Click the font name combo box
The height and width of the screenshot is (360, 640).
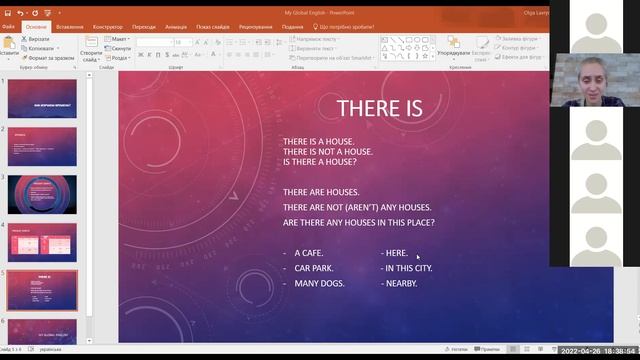[155, 42]
